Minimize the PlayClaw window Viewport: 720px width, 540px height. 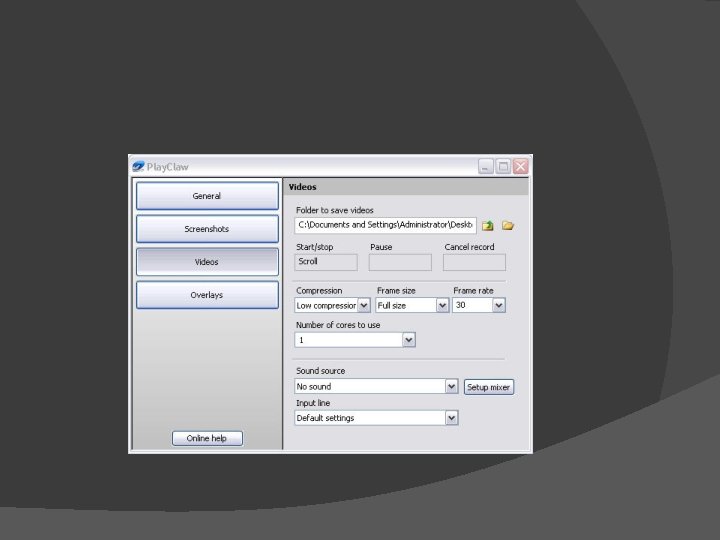pos(485,166)
